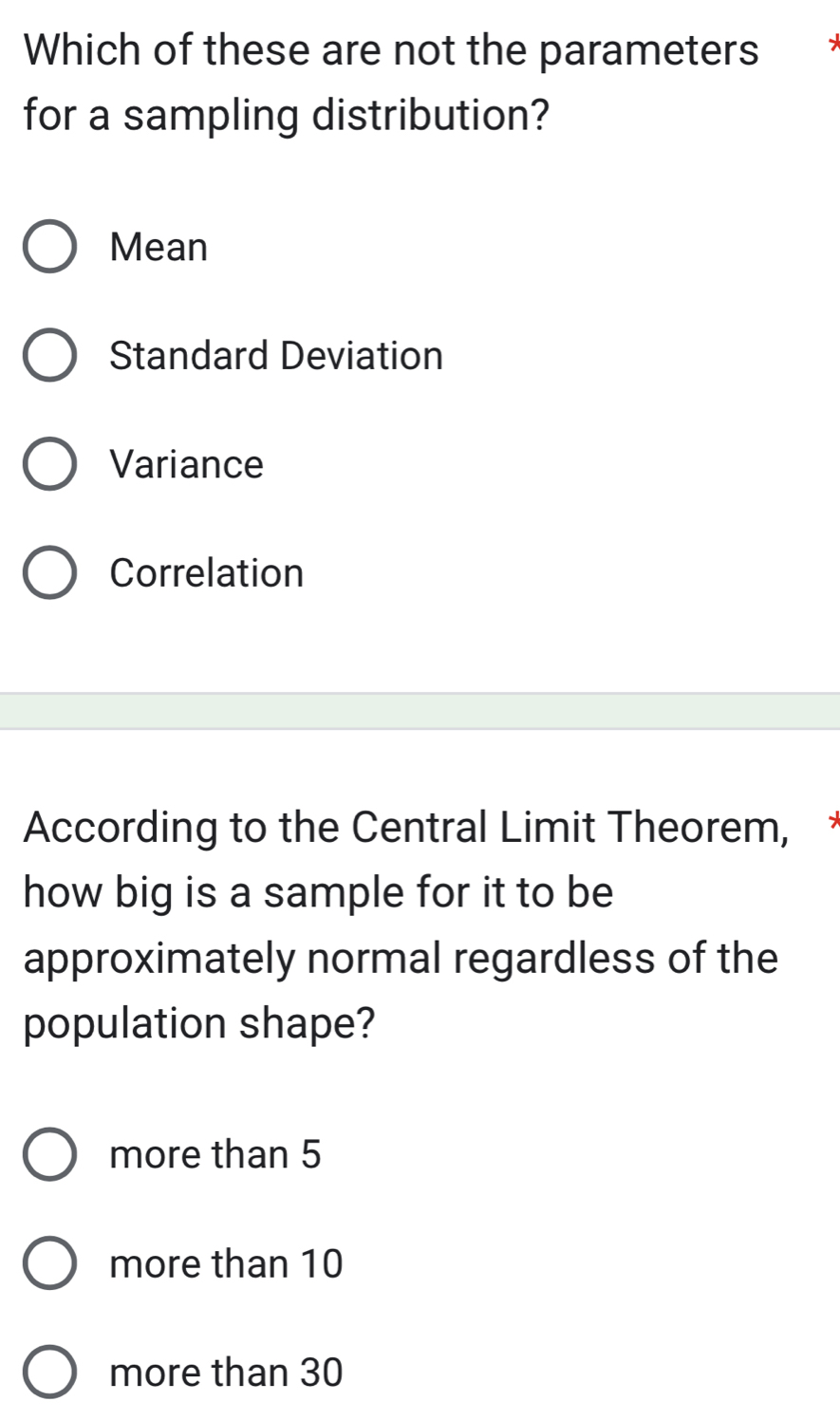
Task: Click 'According to the Central Limit Theorem' text
Action: point(406,827)
